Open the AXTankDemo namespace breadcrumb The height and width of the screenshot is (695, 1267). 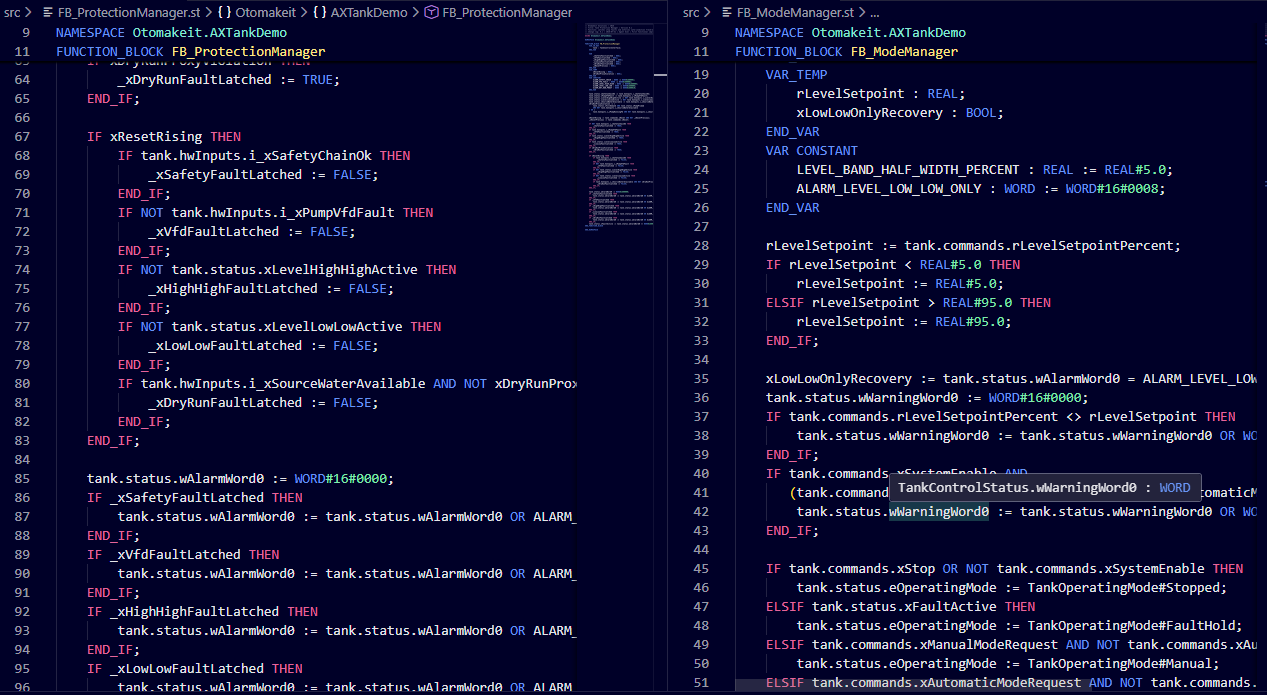(369, 13)
